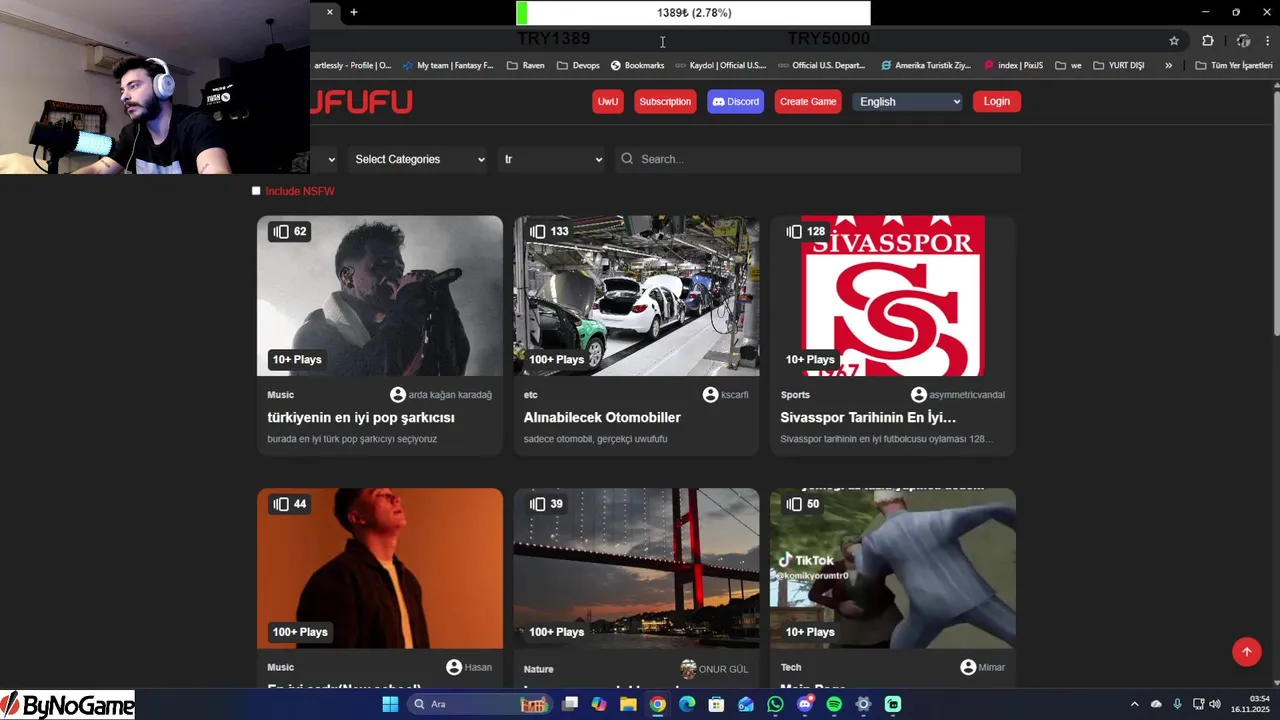Click the system tray microphone icon

(1177, 704)
